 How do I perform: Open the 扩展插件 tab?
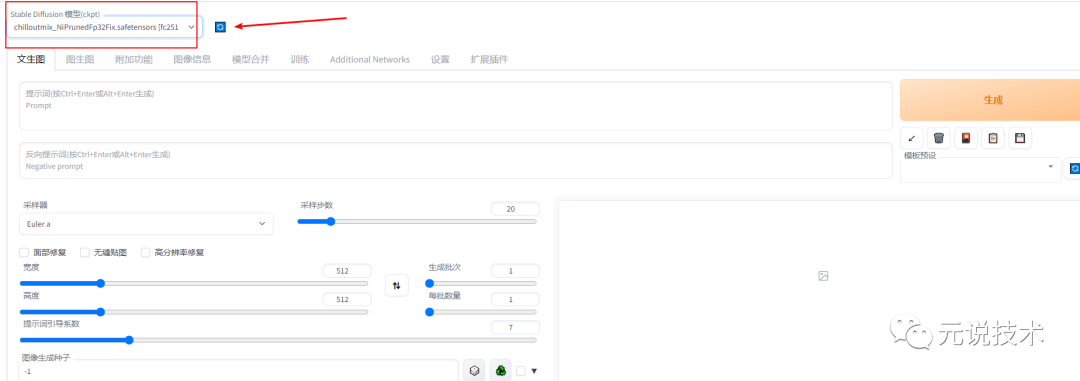coord(489,59)
